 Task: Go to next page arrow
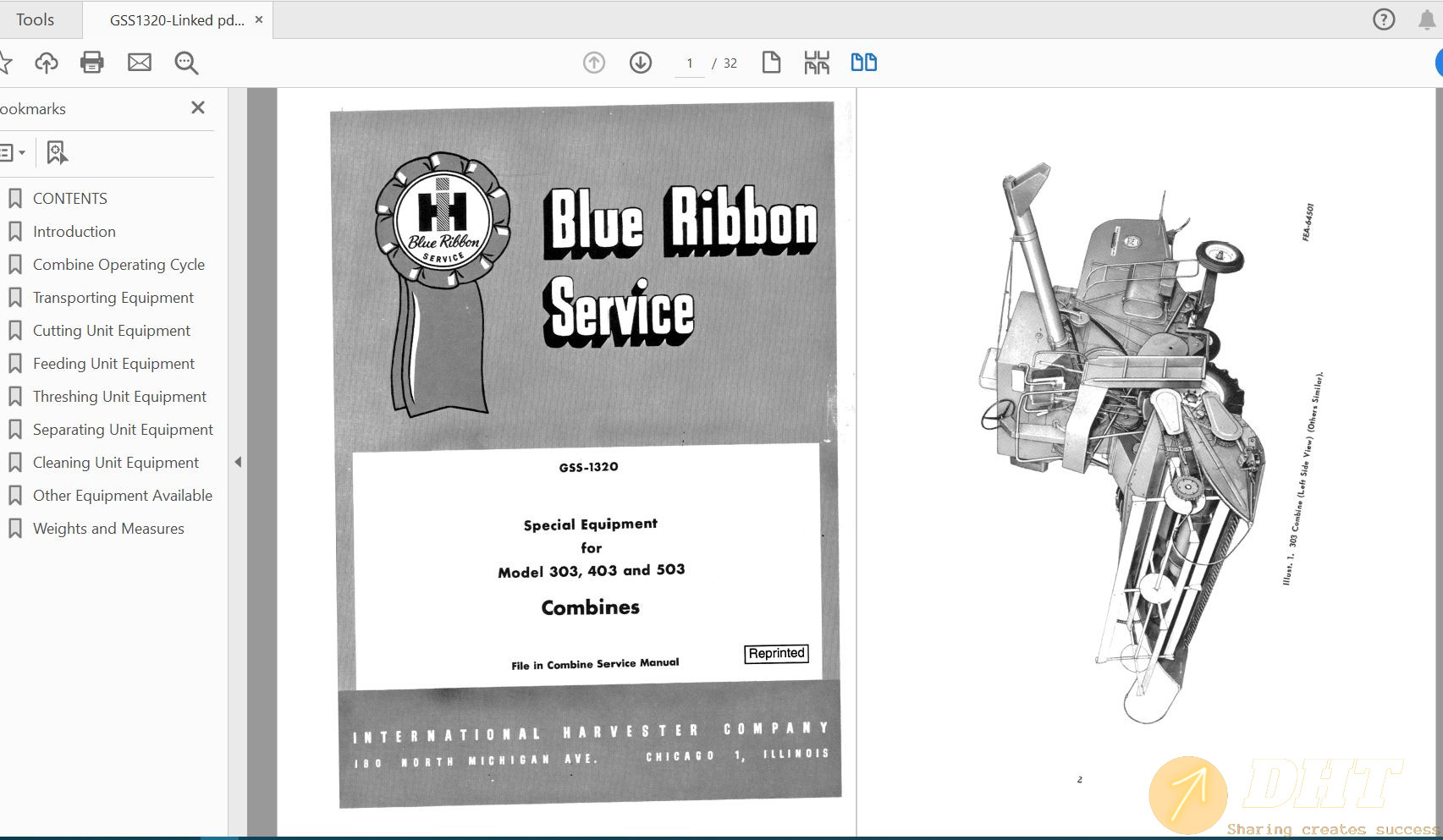point(641,63)
